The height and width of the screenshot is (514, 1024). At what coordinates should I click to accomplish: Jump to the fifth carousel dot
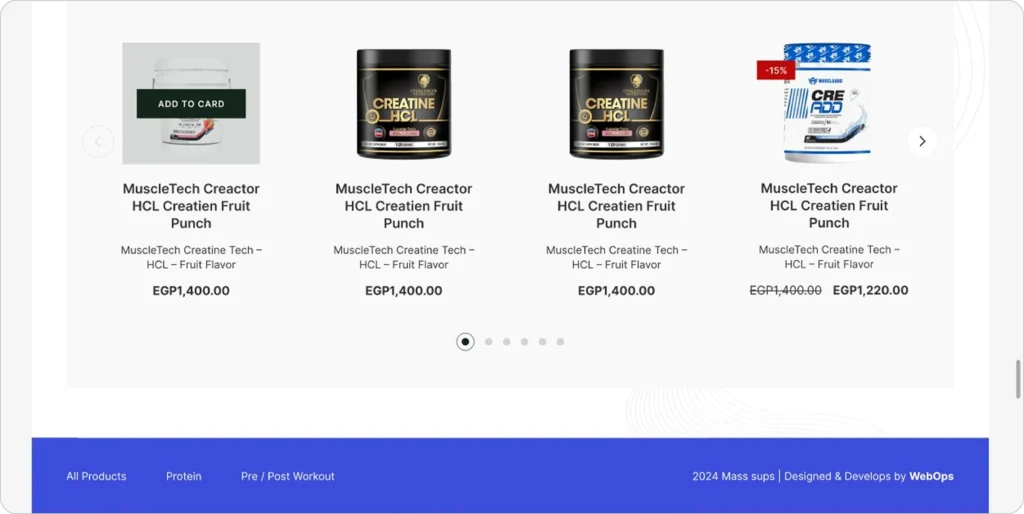(x=542, y=342)
